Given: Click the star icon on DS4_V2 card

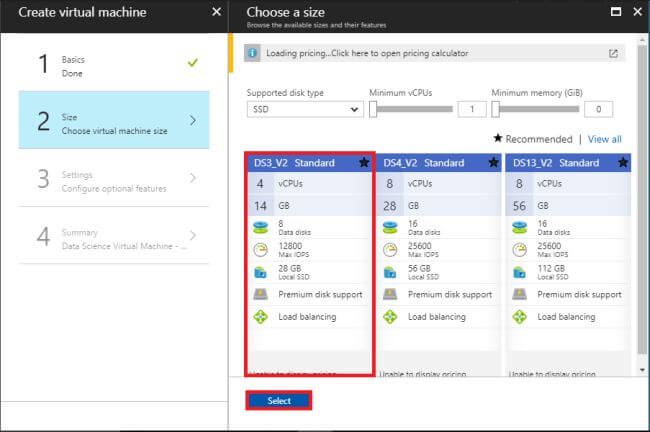Looking at the screenshot, I should (493, 162).
